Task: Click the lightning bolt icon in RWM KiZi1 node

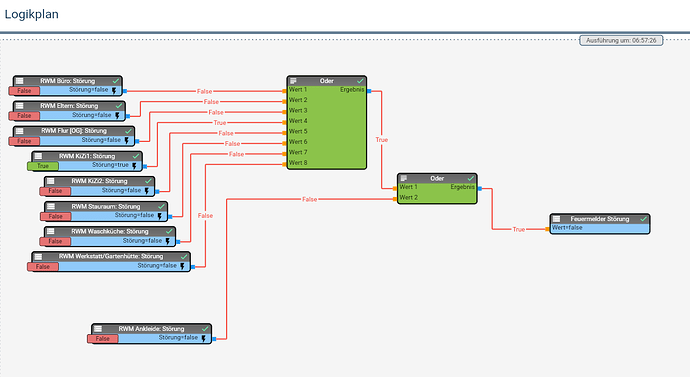Action: click(x=134, y=166)
